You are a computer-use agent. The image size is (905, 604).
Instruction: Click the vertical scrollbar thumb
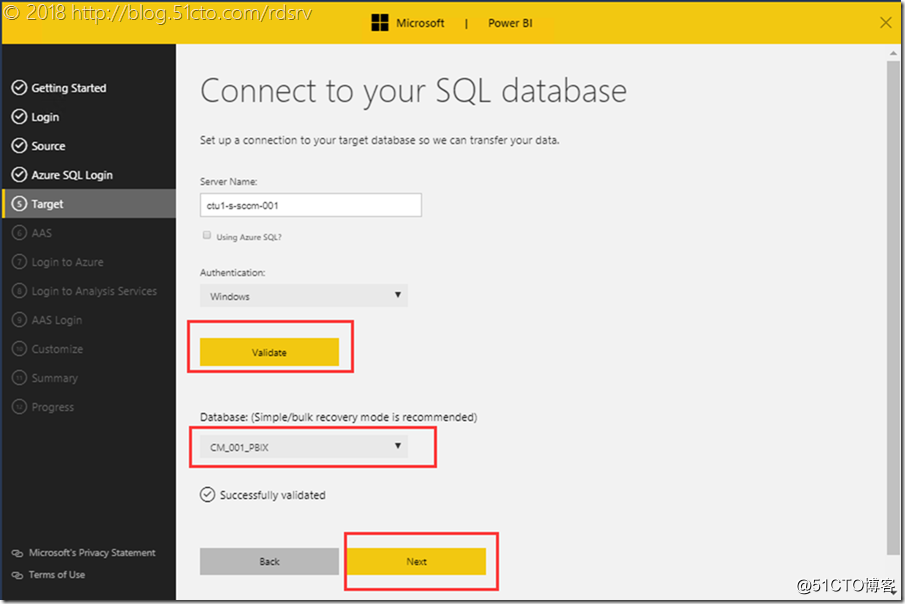click(893, 306)
